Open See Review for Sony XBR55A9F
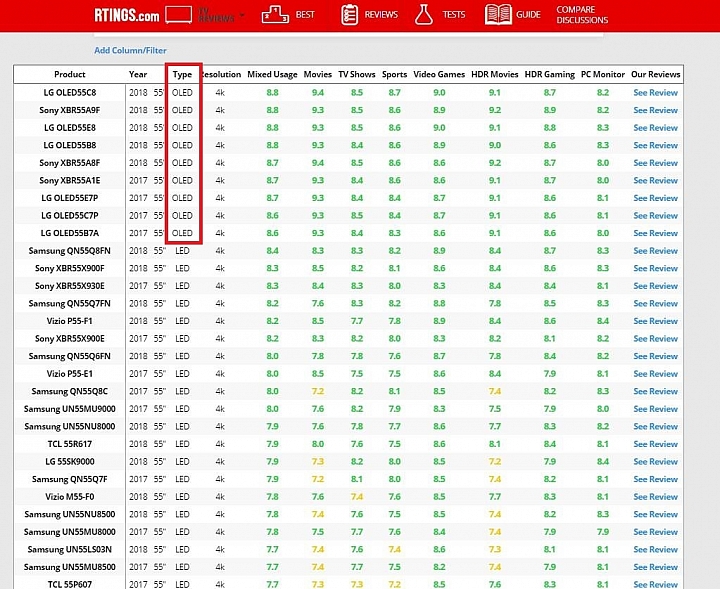 point(656,110)
